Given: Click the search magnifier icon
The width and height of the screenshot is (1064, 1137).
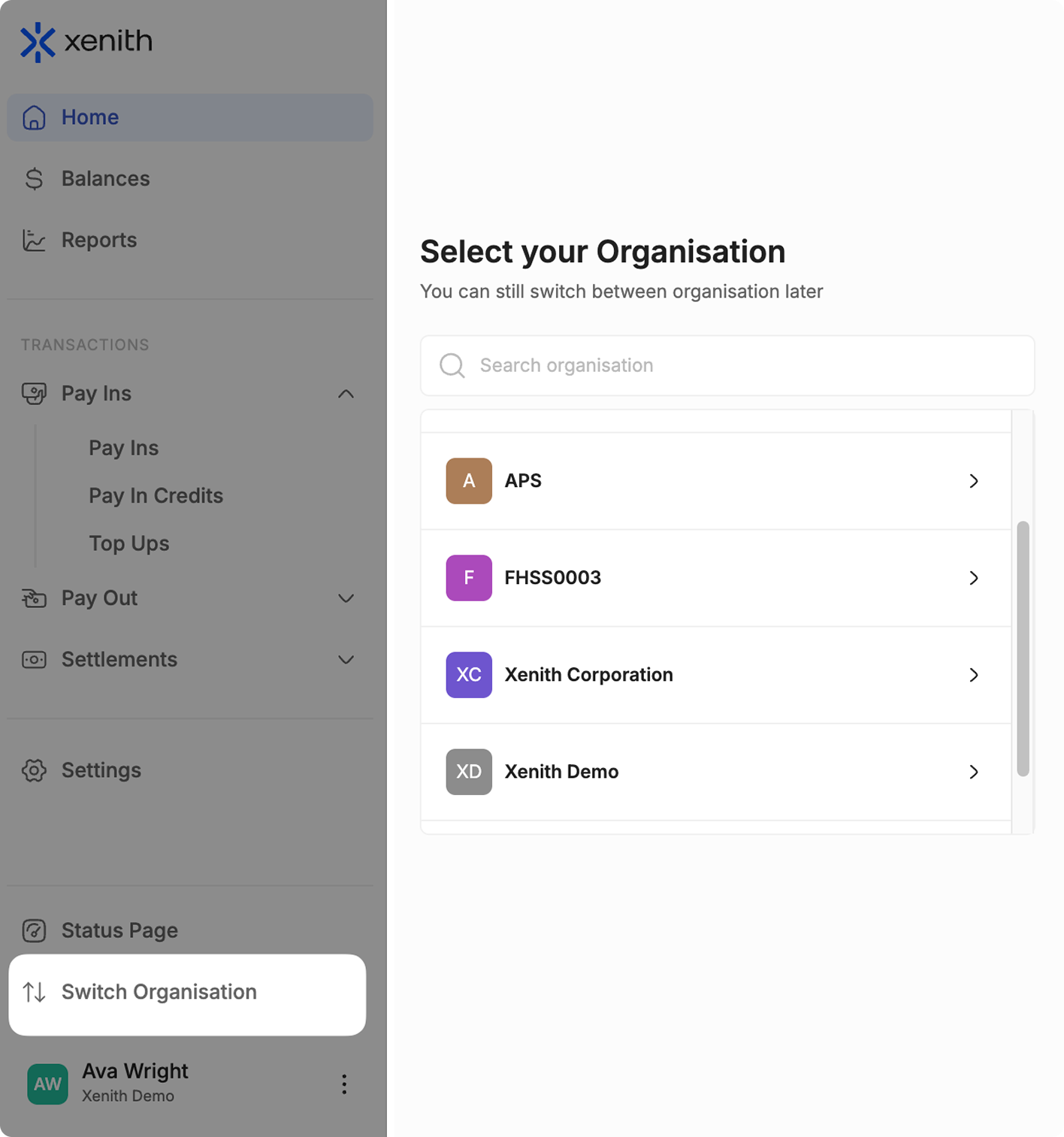Looking at the screenshot, I should point(452,365).
